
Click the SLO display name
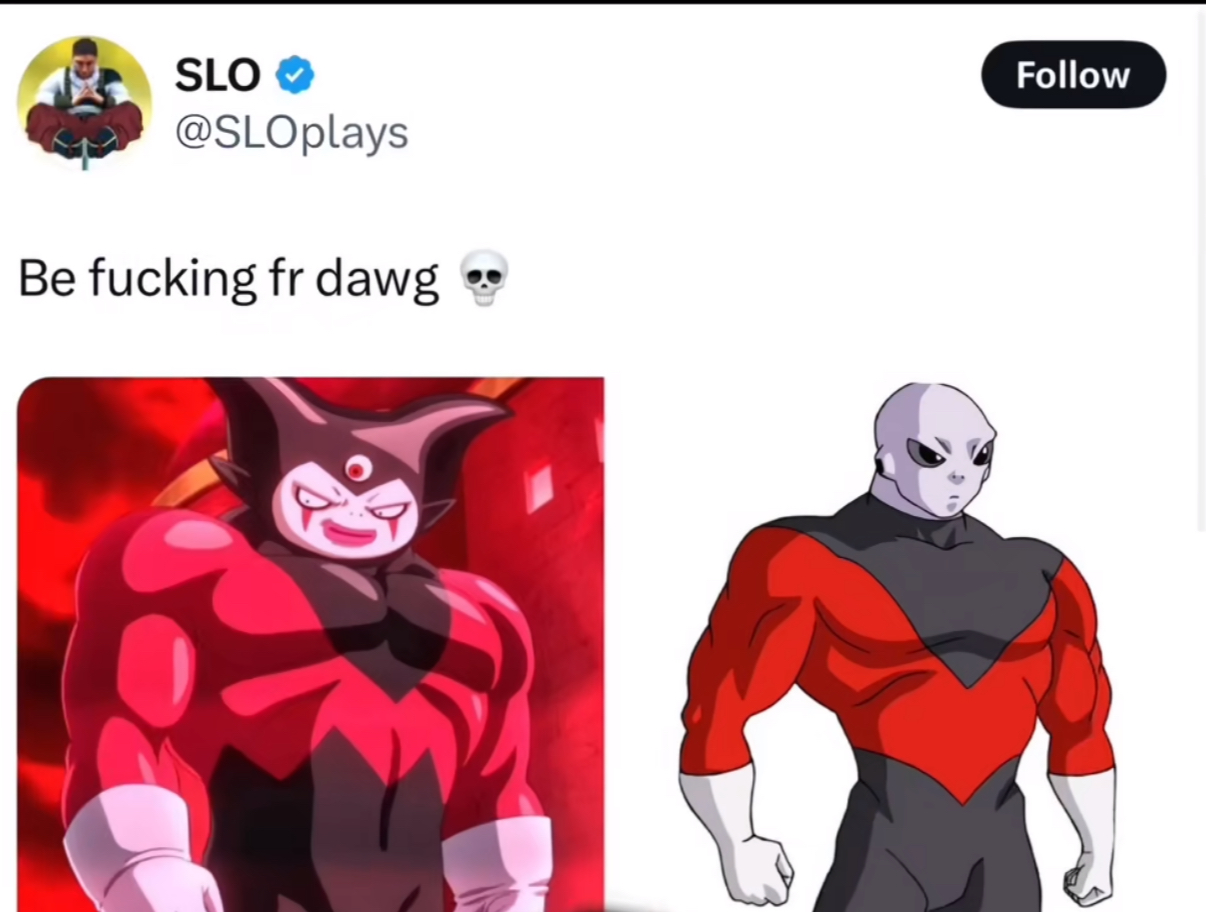[218, 75]
